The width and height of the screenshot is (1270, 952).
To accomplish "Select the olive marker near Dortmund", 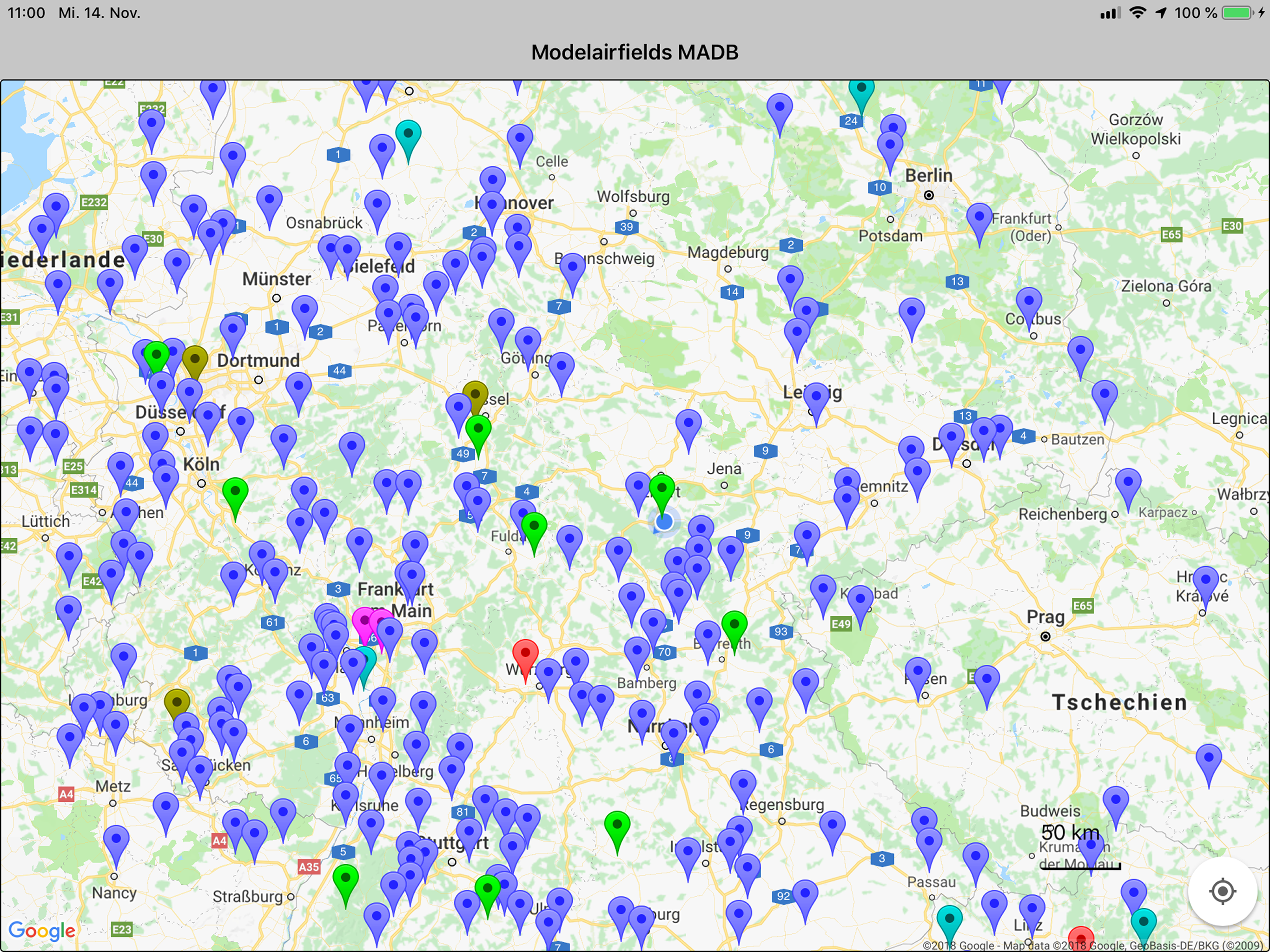I will coord(195,360).
